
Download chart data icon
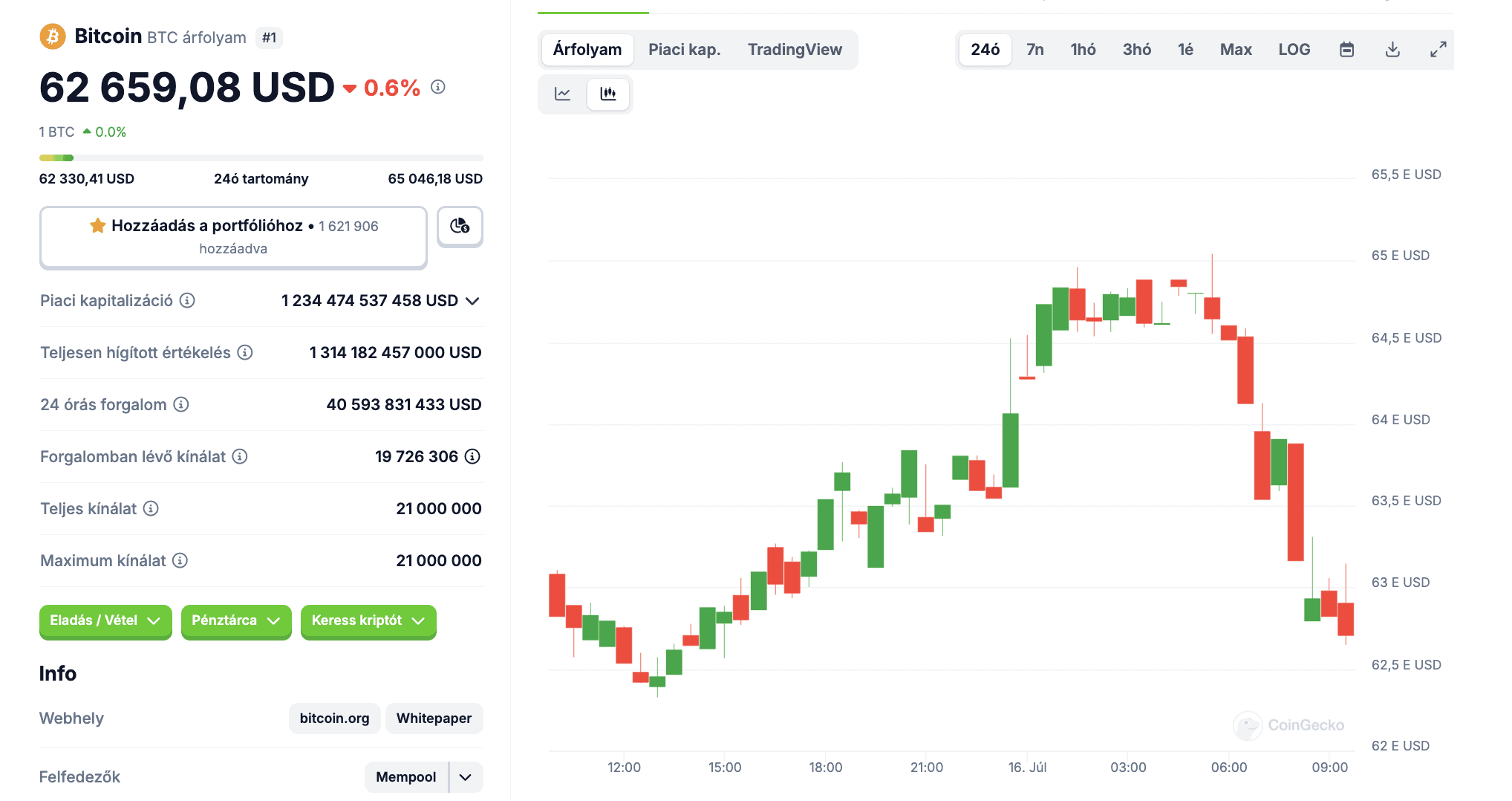coord(1392,50)
